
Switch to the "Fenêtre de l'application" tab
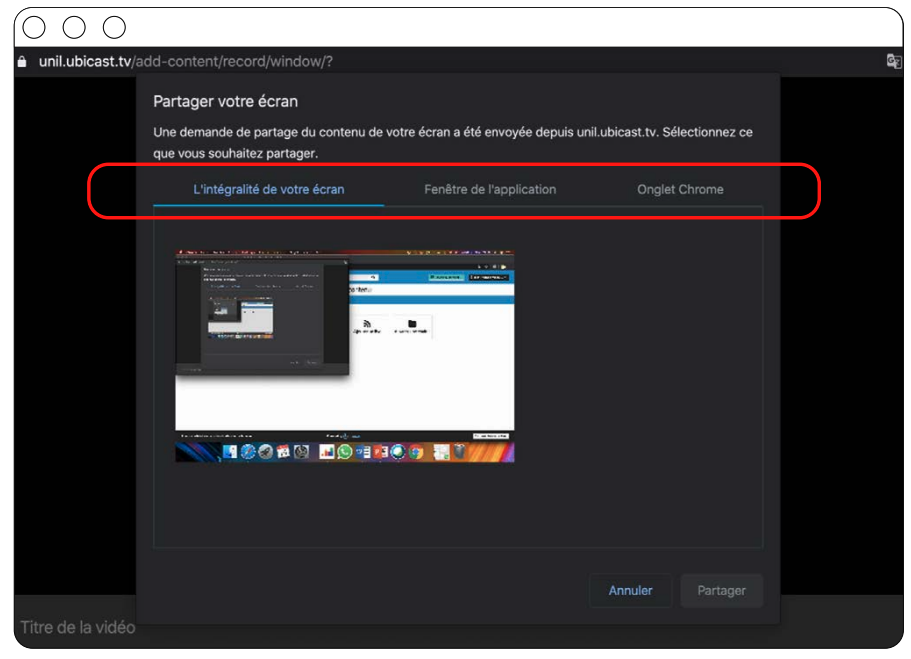click(490, 189)
